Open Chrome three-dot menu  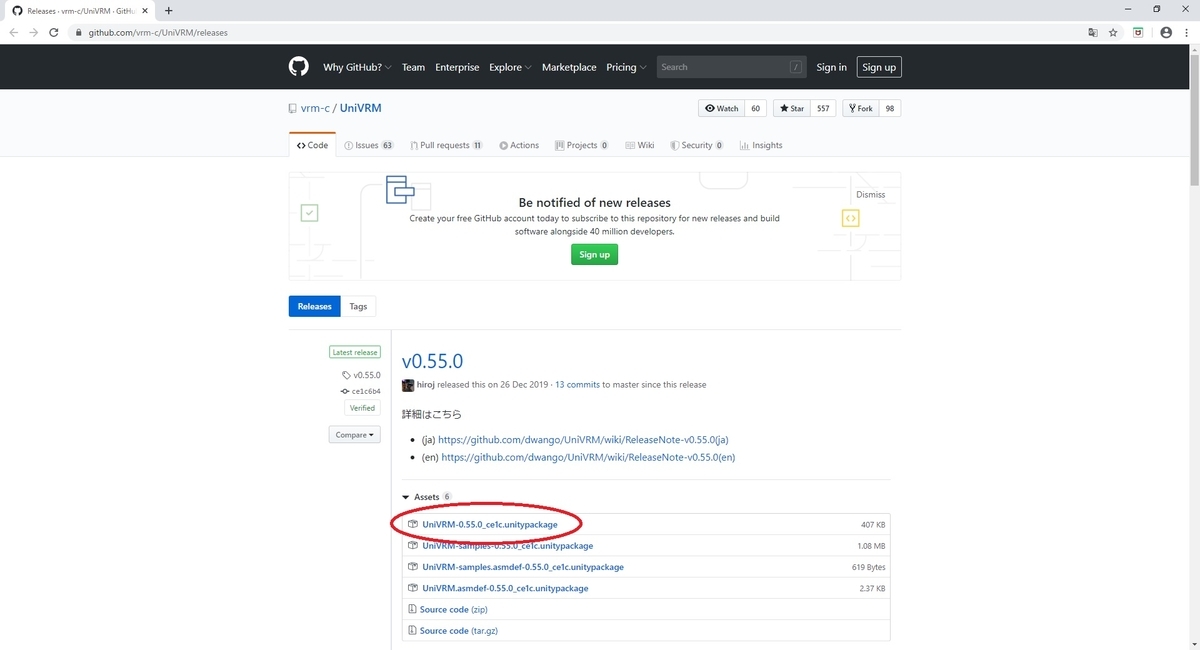click(1187, 32)
